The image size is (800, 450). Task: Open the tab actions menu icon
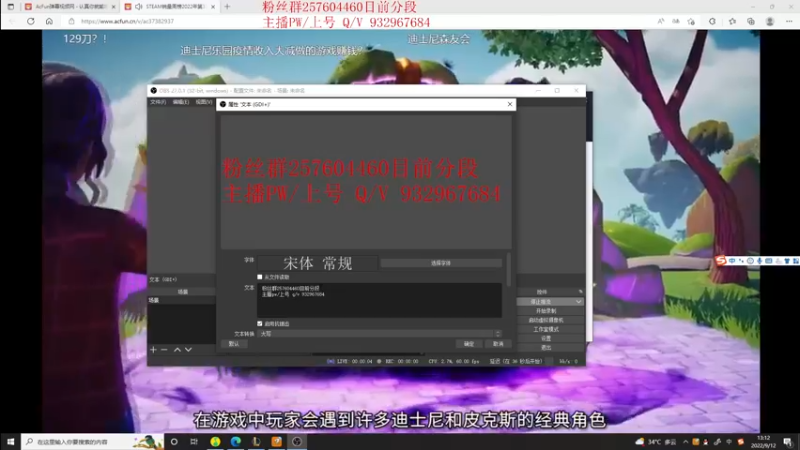coord(10,7)
